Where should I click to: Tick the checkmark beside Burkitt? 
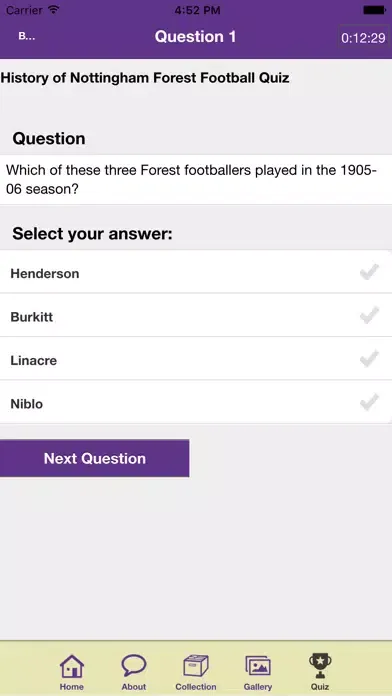369,316
